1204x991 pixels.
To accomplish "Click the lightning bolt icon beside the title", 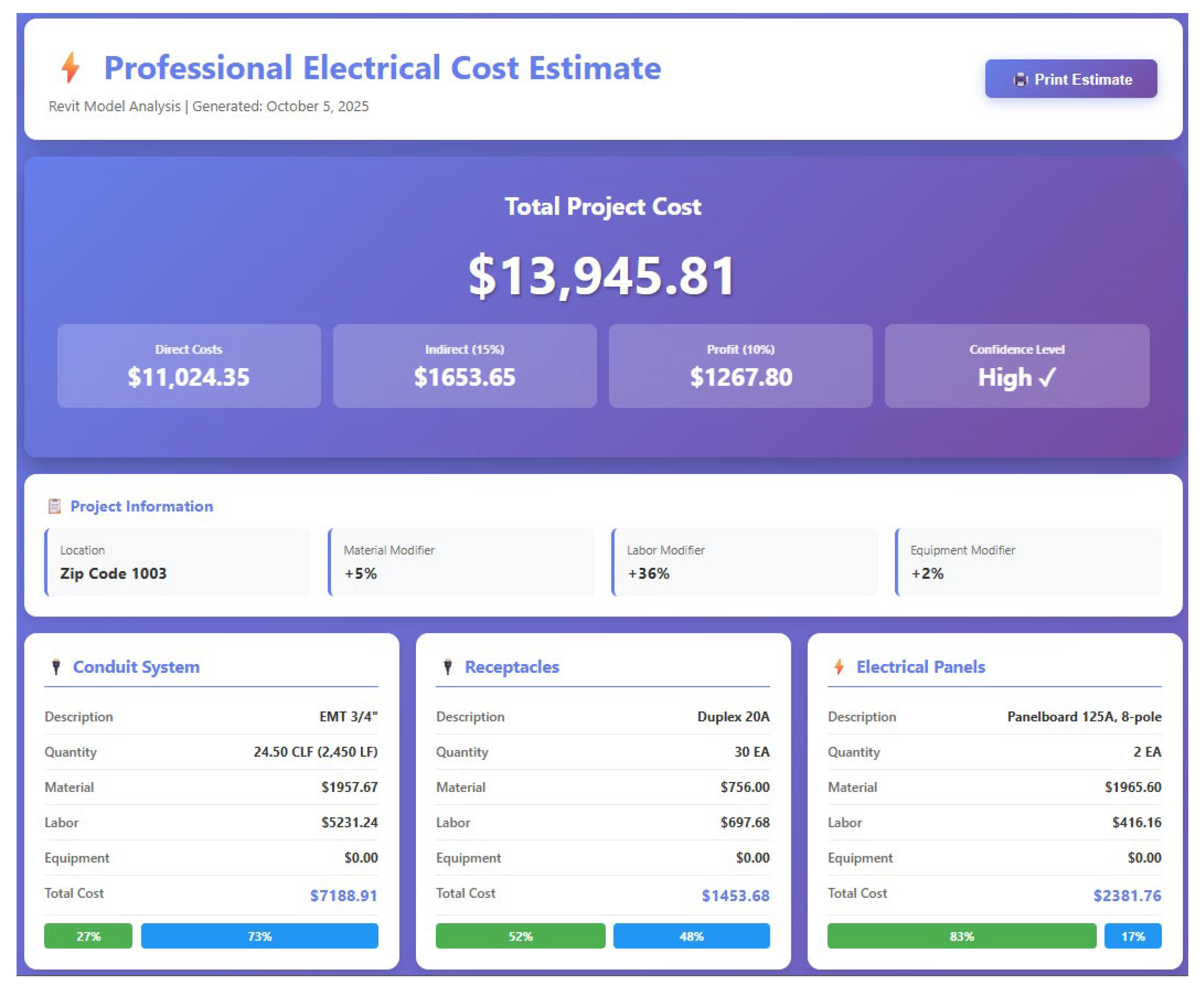I will click(70, 67).
